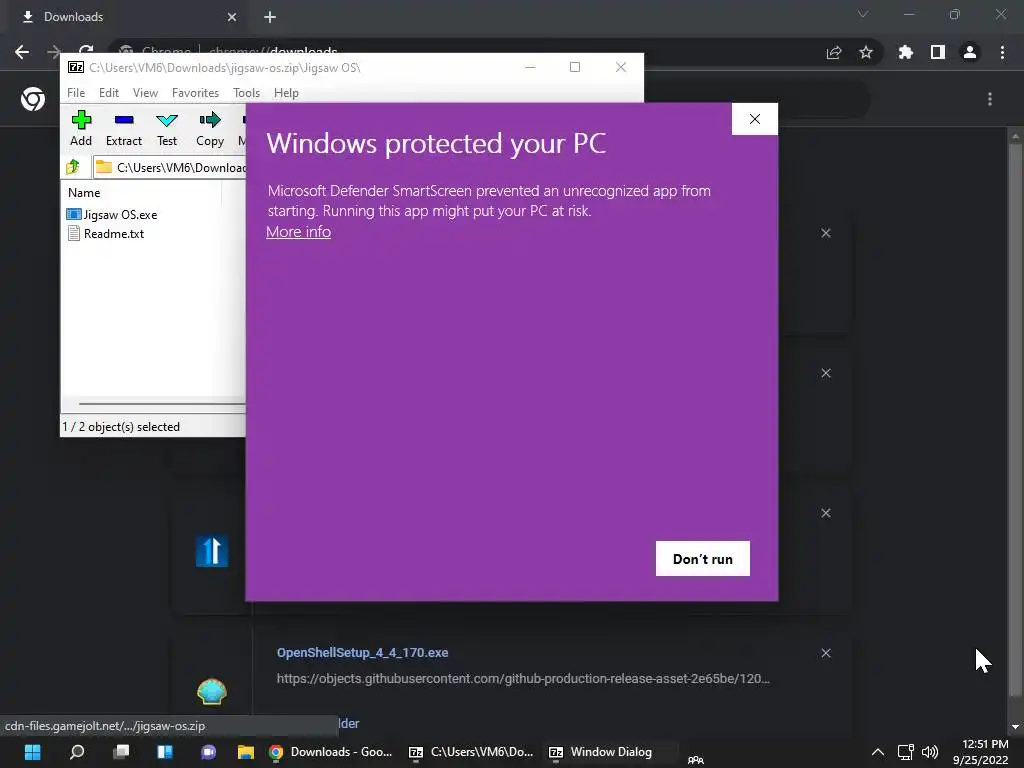Open Task View on the taskbar
This screenshot has height=768, width=1024.
[121, 752]
